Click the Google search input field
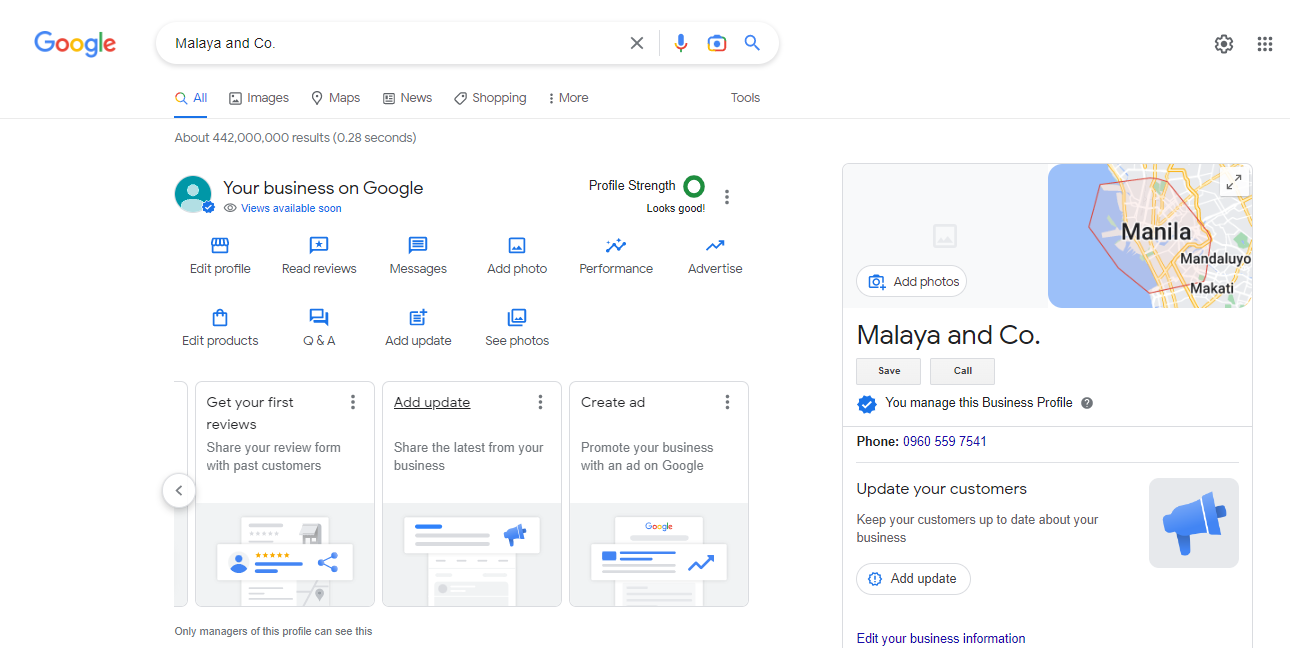Image resolution: width=1290 pixels, height=648 pixels. 395,43
